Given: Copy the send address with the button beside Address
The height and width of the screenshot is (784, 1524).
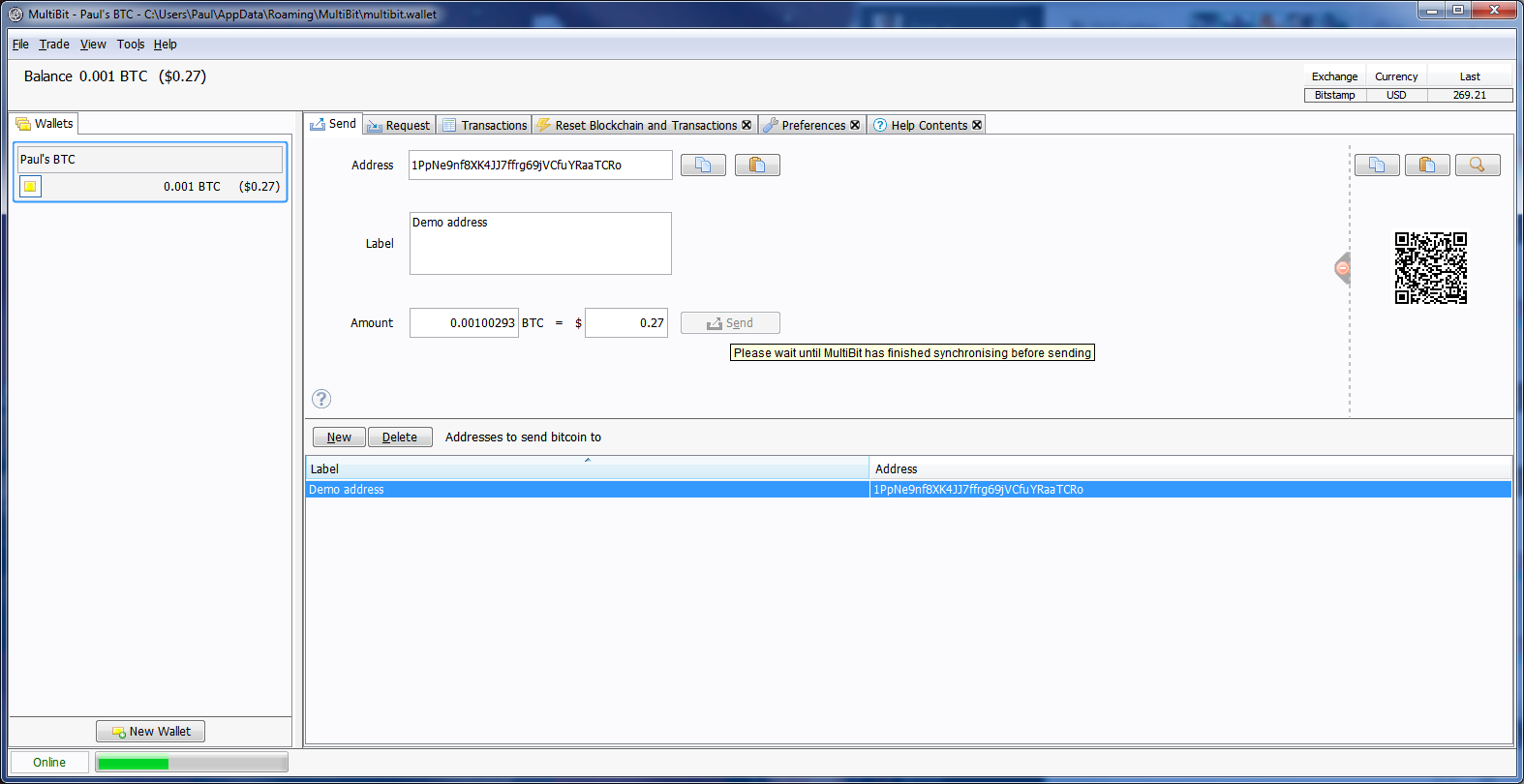Looking at the screenshot, I should click(703, 166).
